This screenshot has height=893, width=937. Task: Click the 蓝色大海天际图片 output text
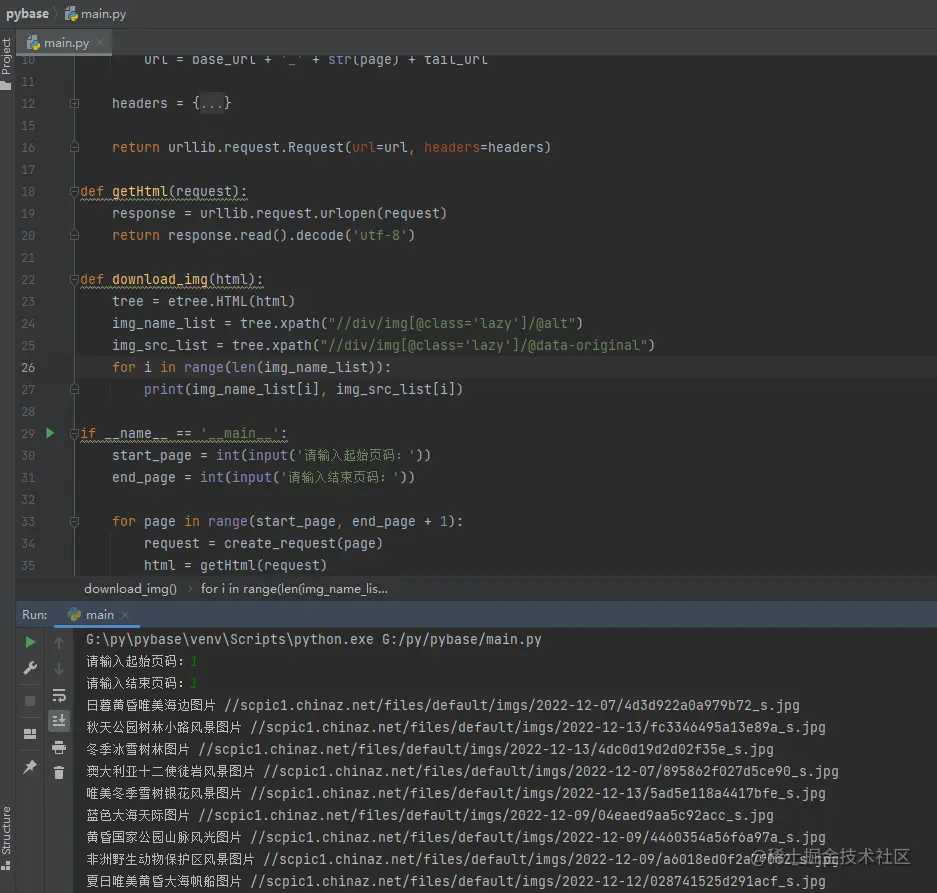click(137, 815)
